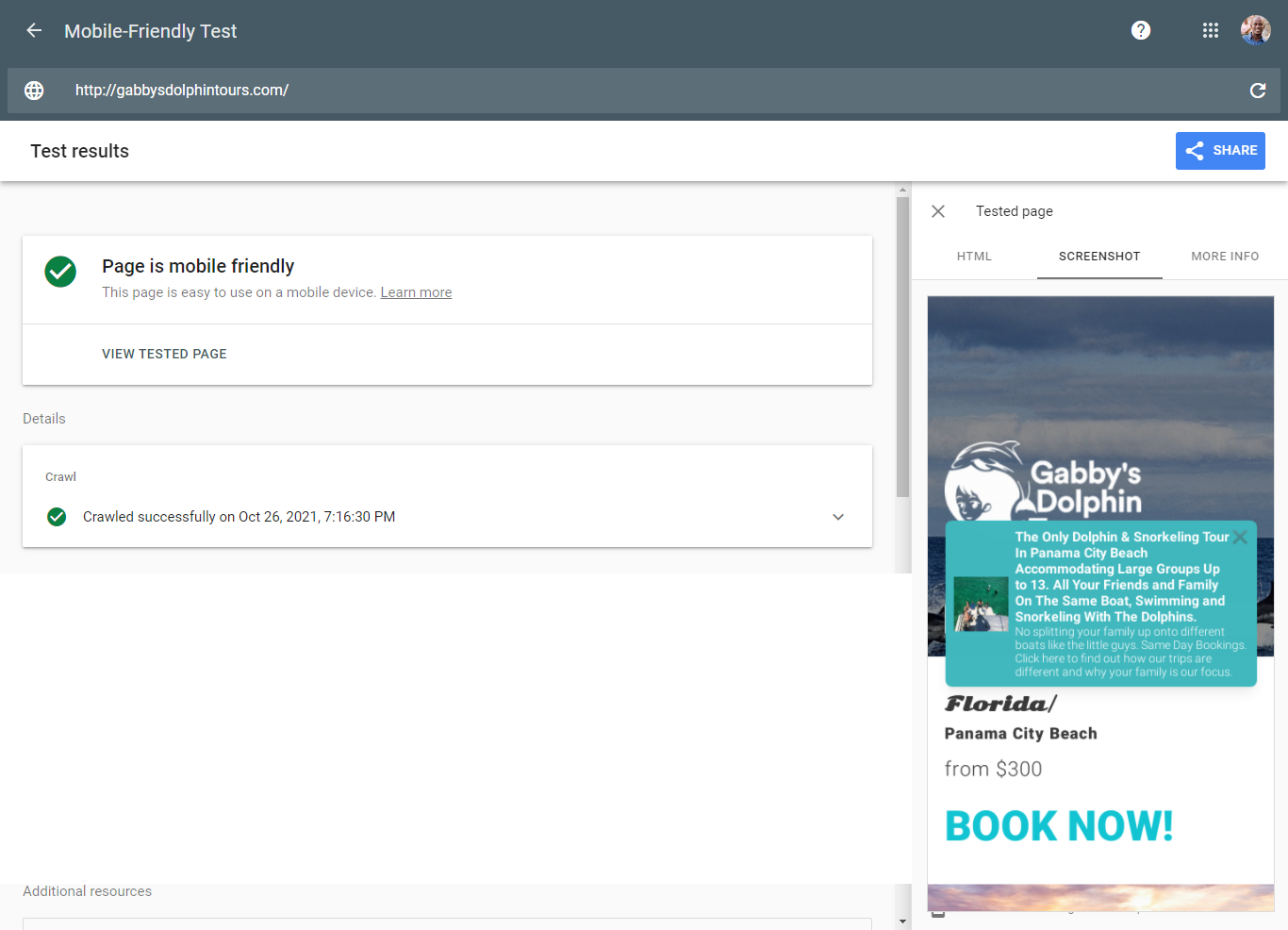Select the SCREENSHOT tab
This screenshot has height=930, width=1288.
pos(1099,257)
